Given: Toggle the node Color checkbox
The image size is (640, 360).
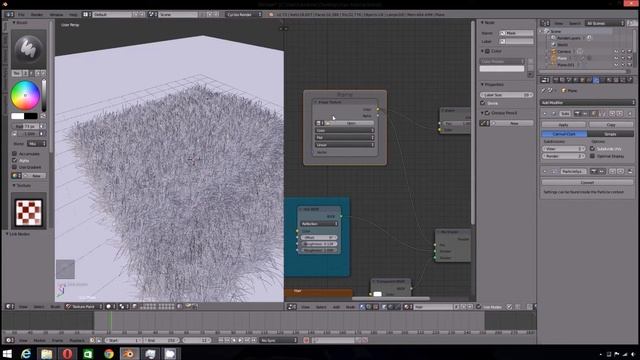Looking at the screenshot, I should 487,51.
